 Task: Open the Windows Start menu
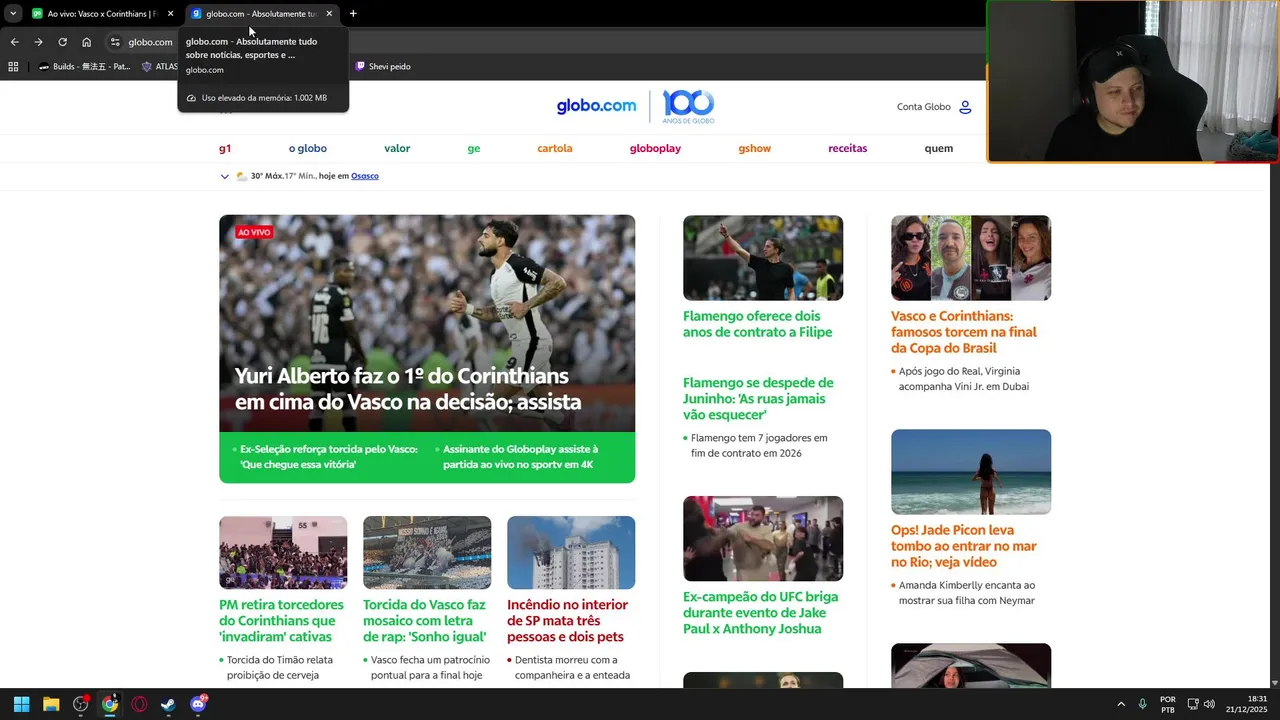21,704
